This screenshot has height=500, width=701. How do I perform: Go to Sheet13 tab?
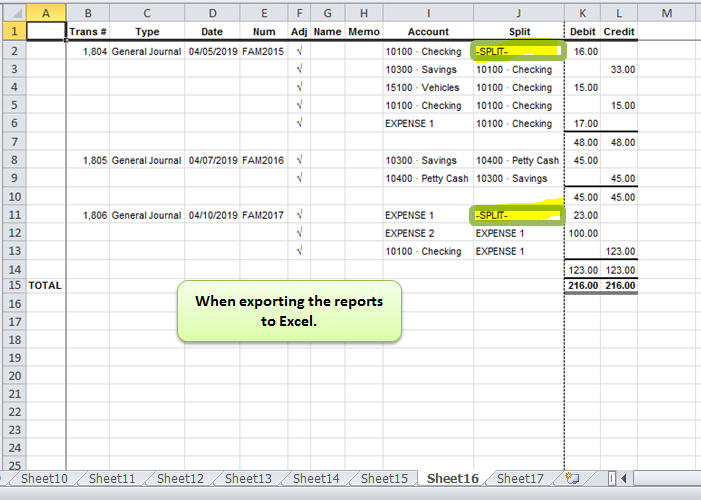248,479
